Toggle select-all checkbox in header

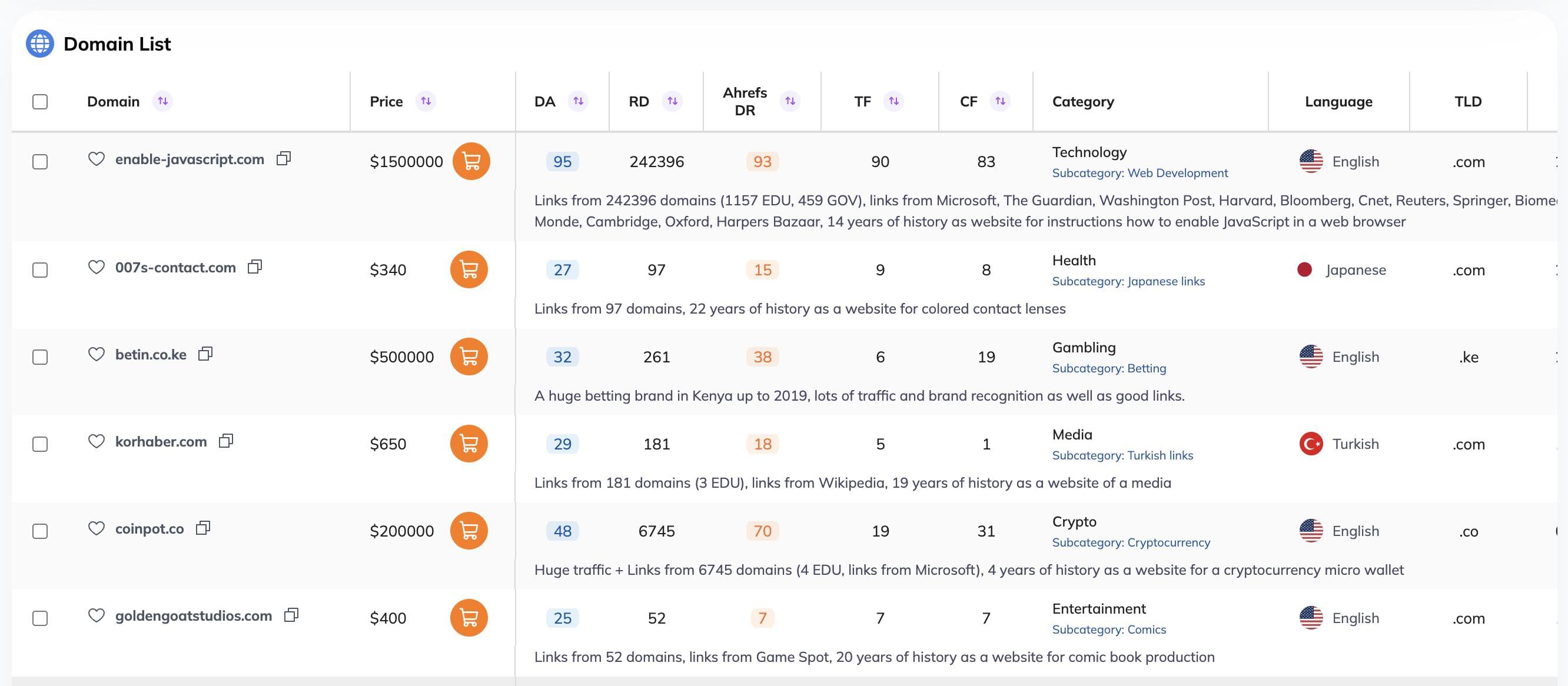[x=40, y=102]
